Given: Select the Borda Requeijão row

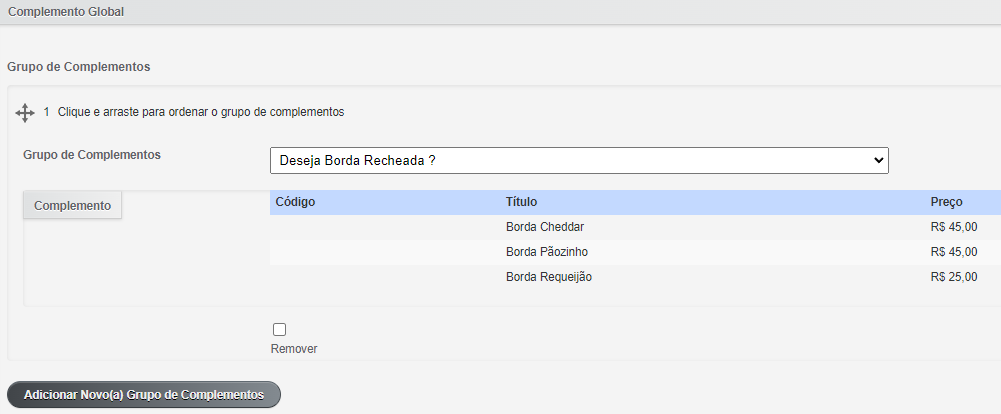Looking at the screenshot, I should point(635,277).
